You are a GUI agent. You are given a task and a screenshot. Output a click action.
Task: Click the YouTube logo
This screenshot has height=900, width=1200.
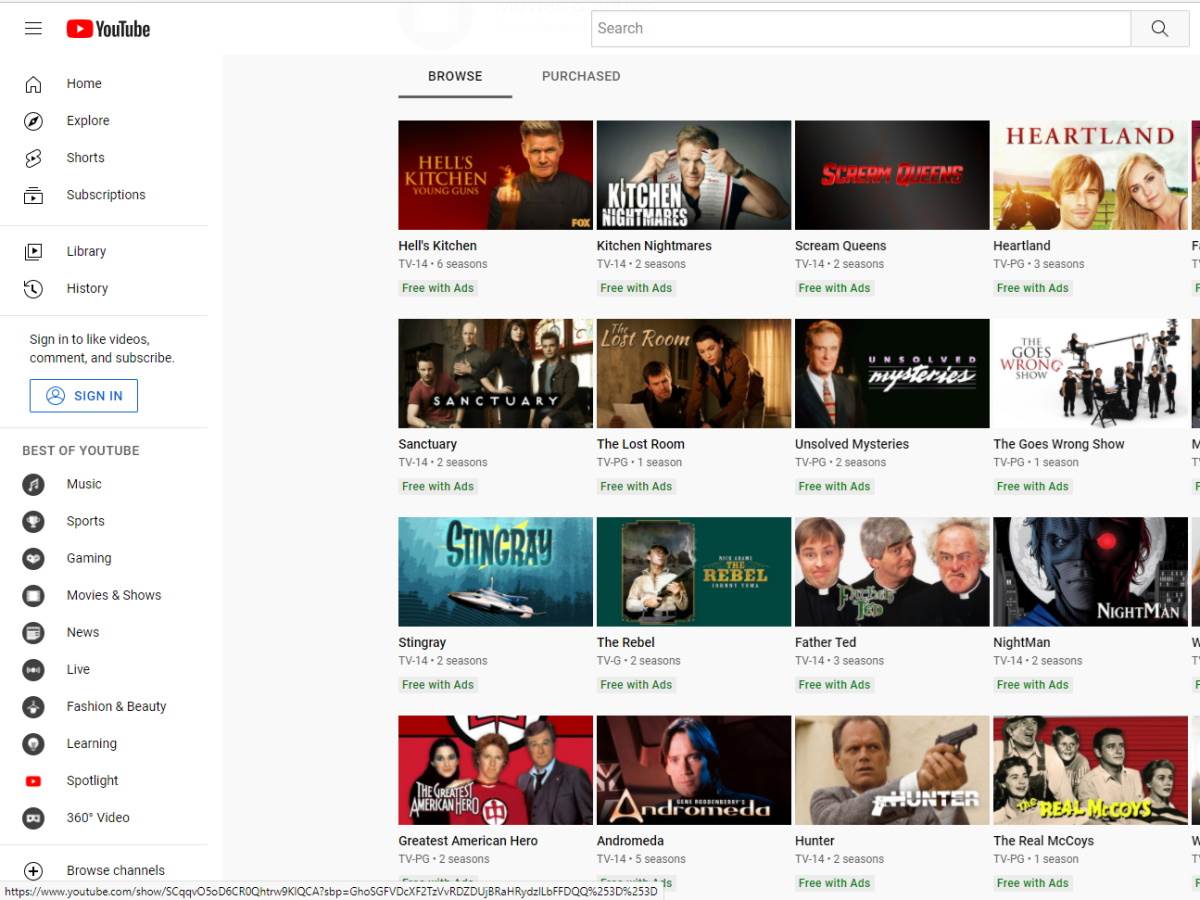click(108, 29)
